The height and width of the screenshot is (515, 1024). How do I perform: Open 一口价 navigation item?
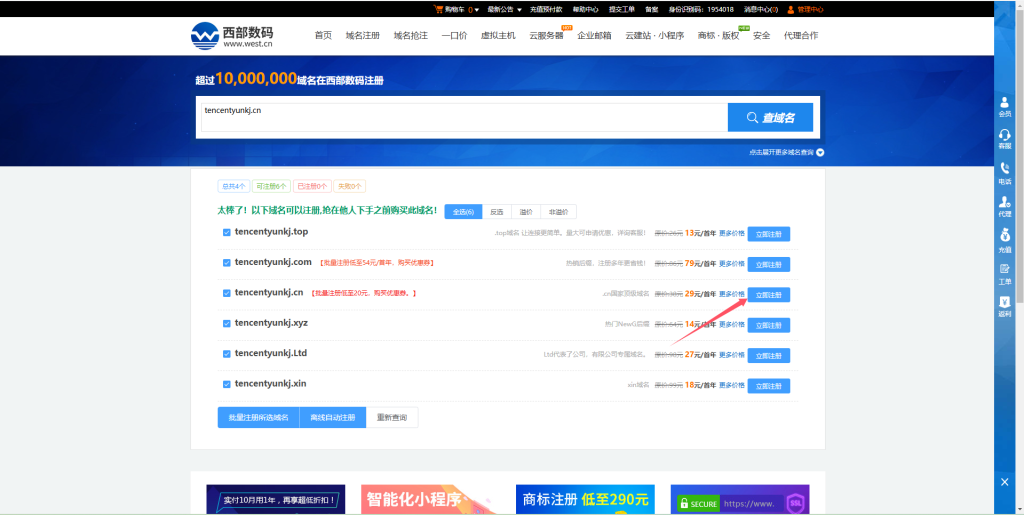[455, 36]
